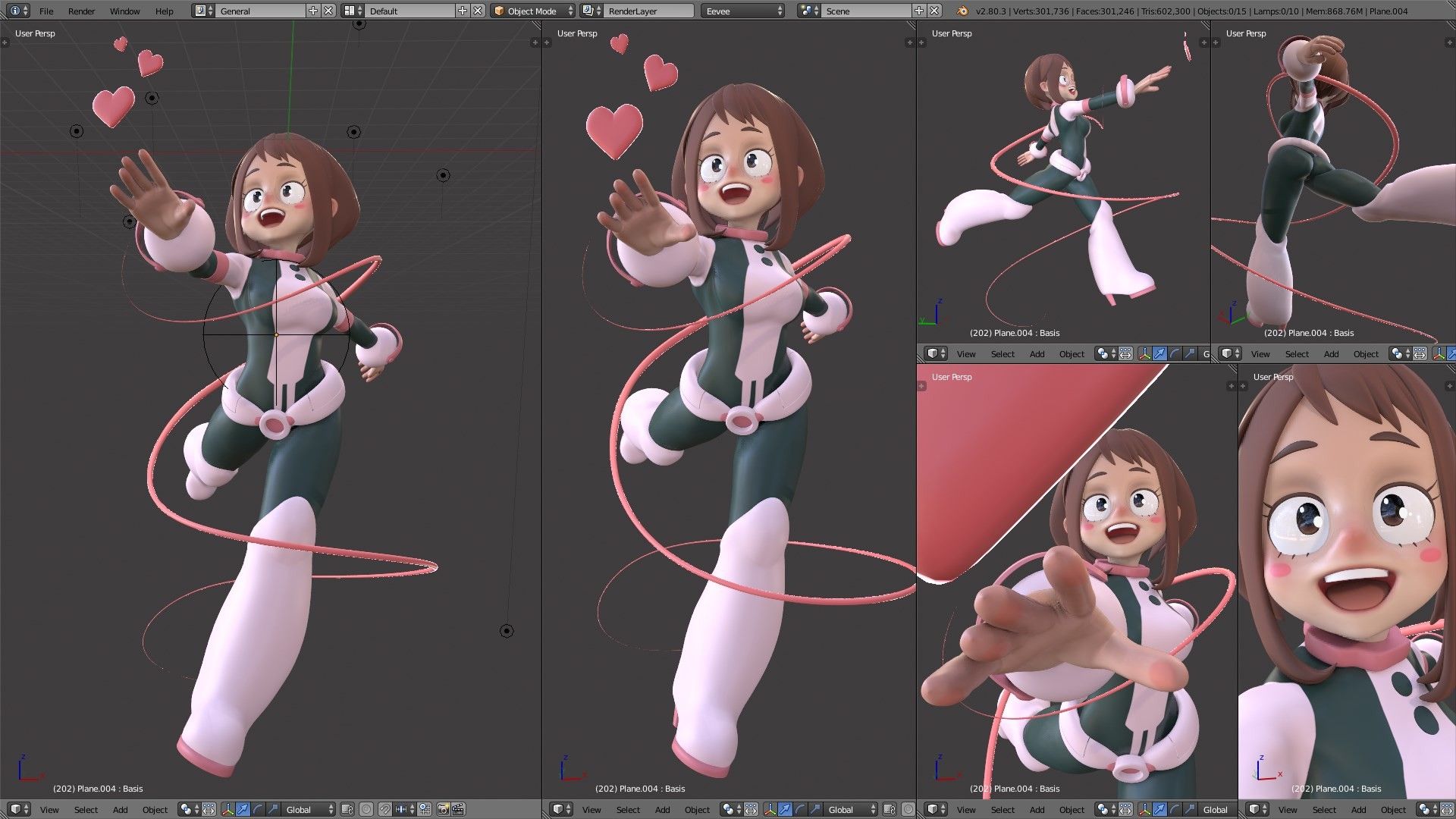The height and width of the screenshot is (819, 1456).
Task: Add a new workspace next to General
Action: [313, 11]
